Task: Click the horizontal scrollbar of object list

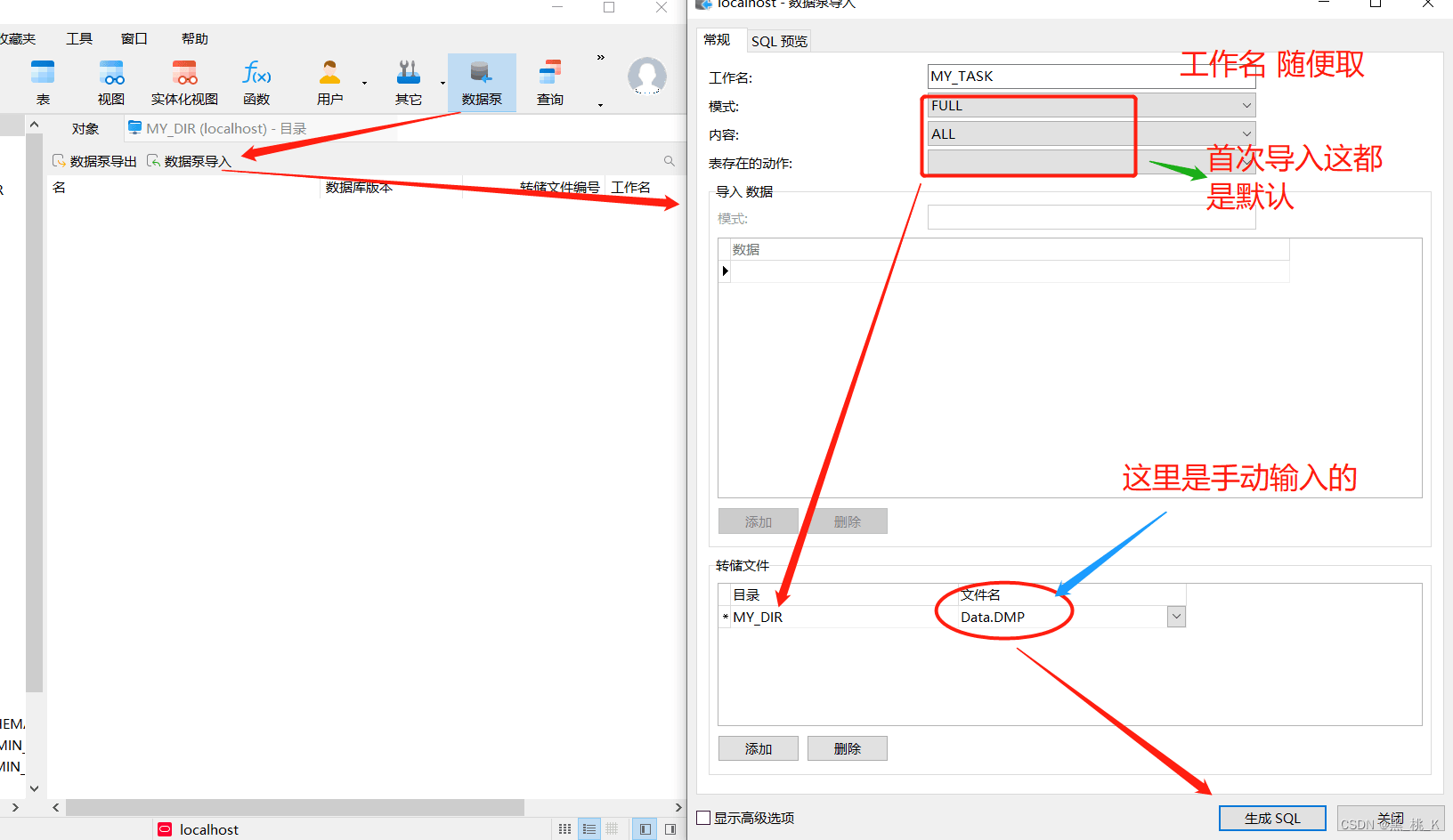Action: pos(295,807)
